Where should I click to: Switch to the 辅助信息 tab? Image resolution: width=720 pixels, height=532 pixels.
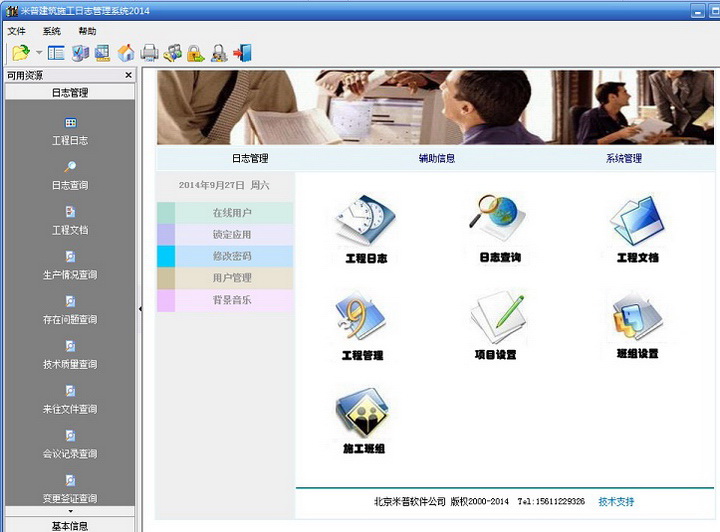pos(437,158)
